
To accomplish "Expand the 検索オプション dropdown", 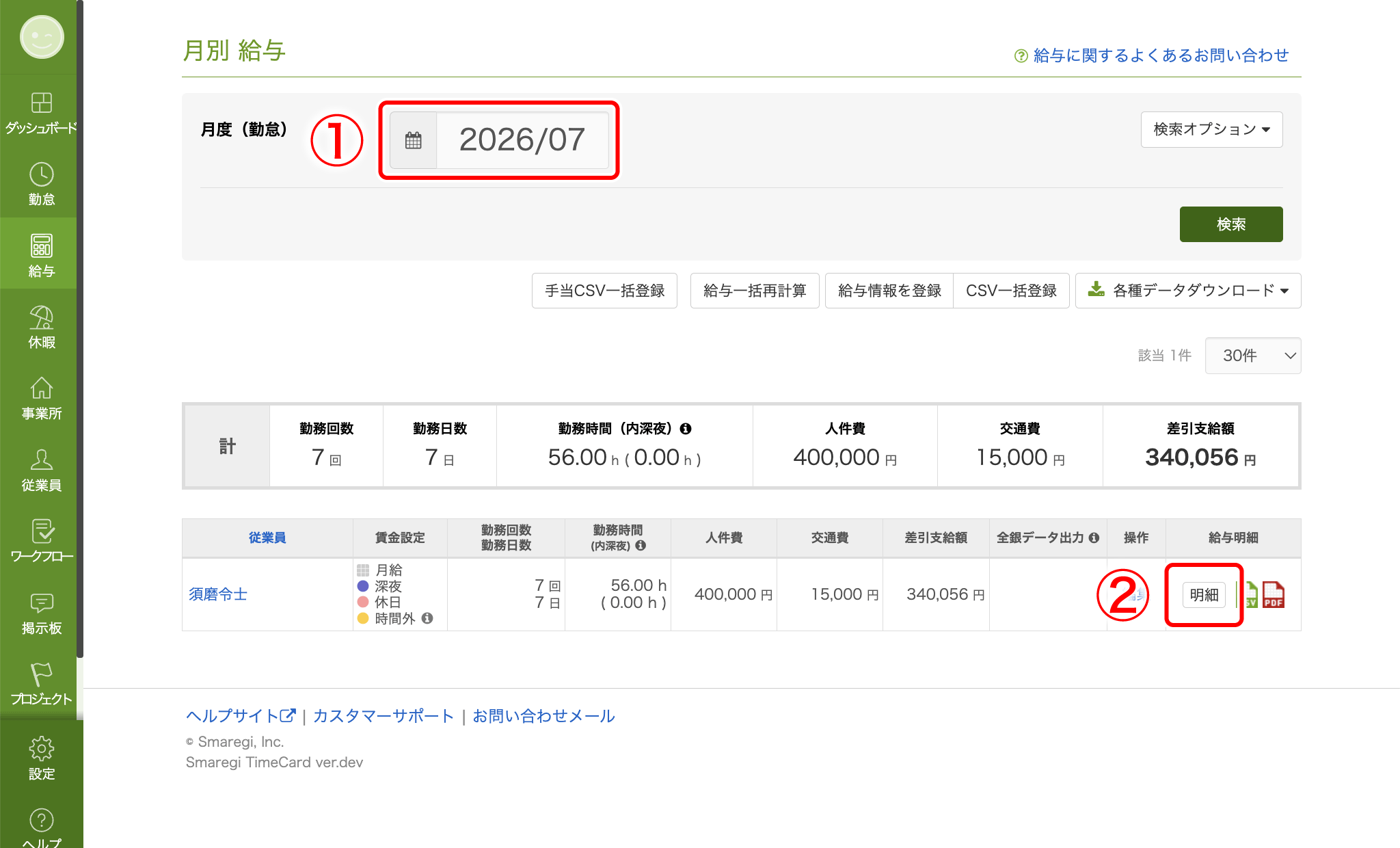I will pyautogui.click(x=1211, y=129).
